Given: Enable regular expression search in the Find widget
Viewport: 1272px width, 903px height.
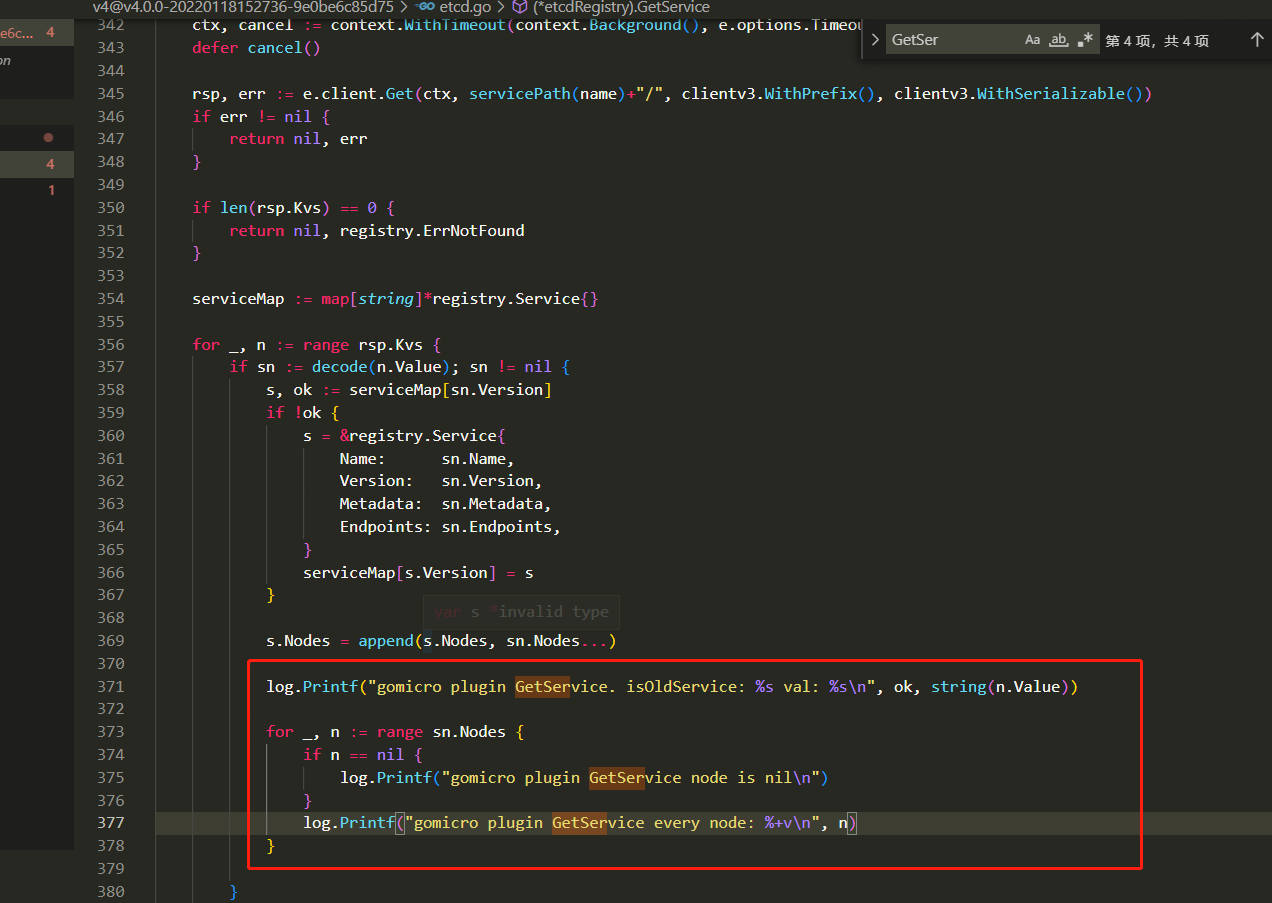Looking at the screenshot, I should pos(1084,39).
